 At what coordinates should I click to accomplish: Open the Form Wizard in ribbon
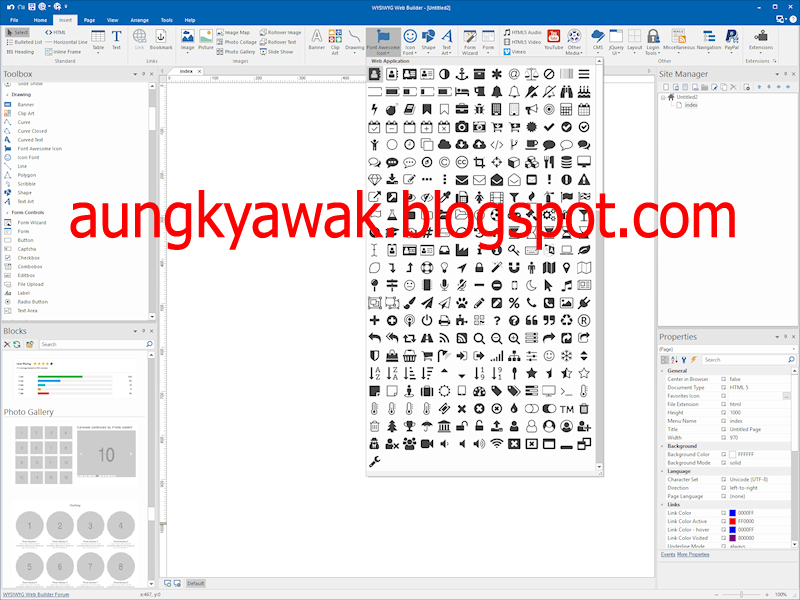(470, 42)
